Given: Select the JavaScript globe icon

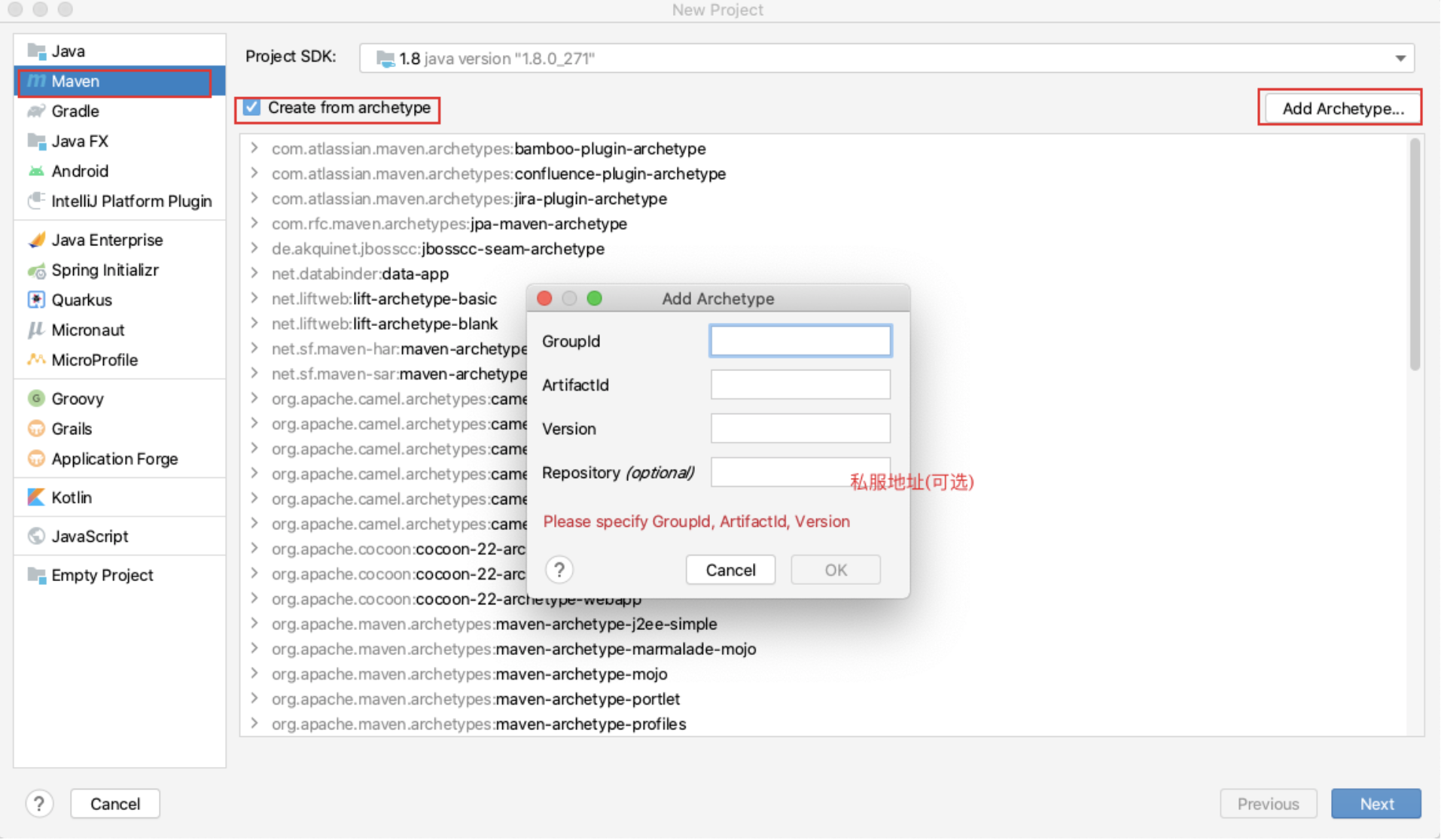Looking at the screenshot, I should pyautogui.click(x=36, y=536).
